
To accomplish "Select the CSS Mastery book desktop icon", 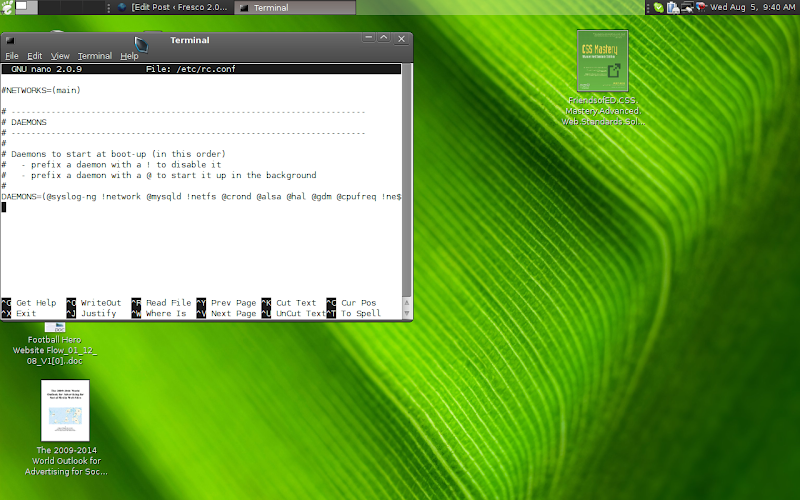I will point(603,61).
